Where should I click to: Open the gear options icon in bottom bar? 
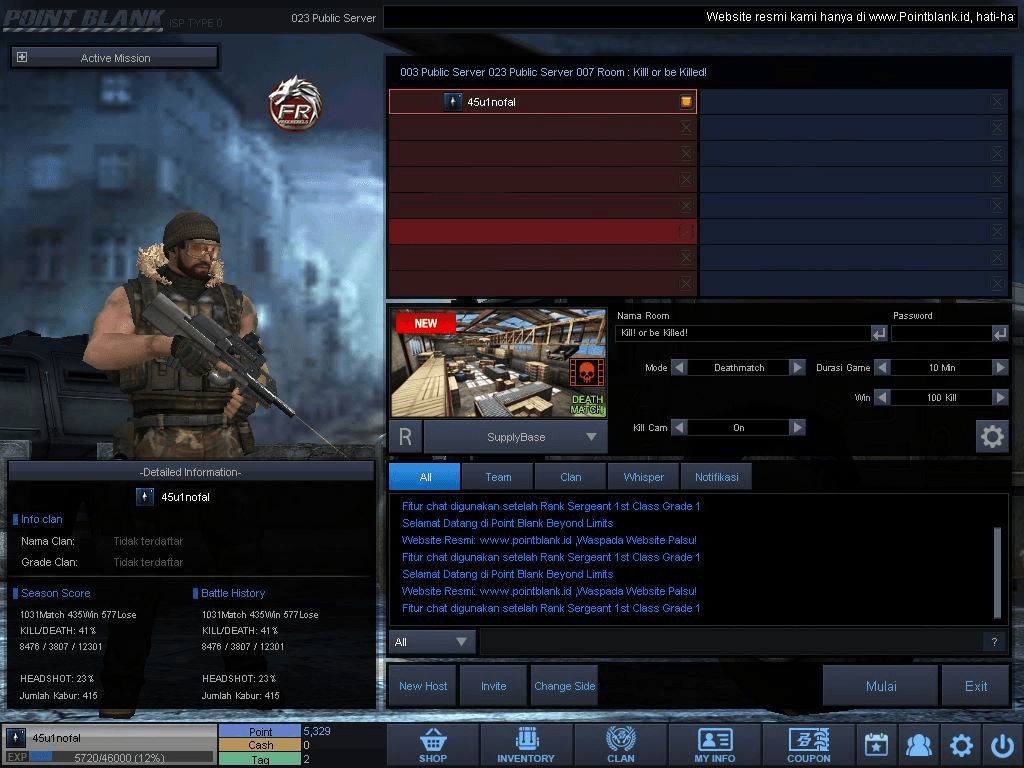tap(961, 745)
